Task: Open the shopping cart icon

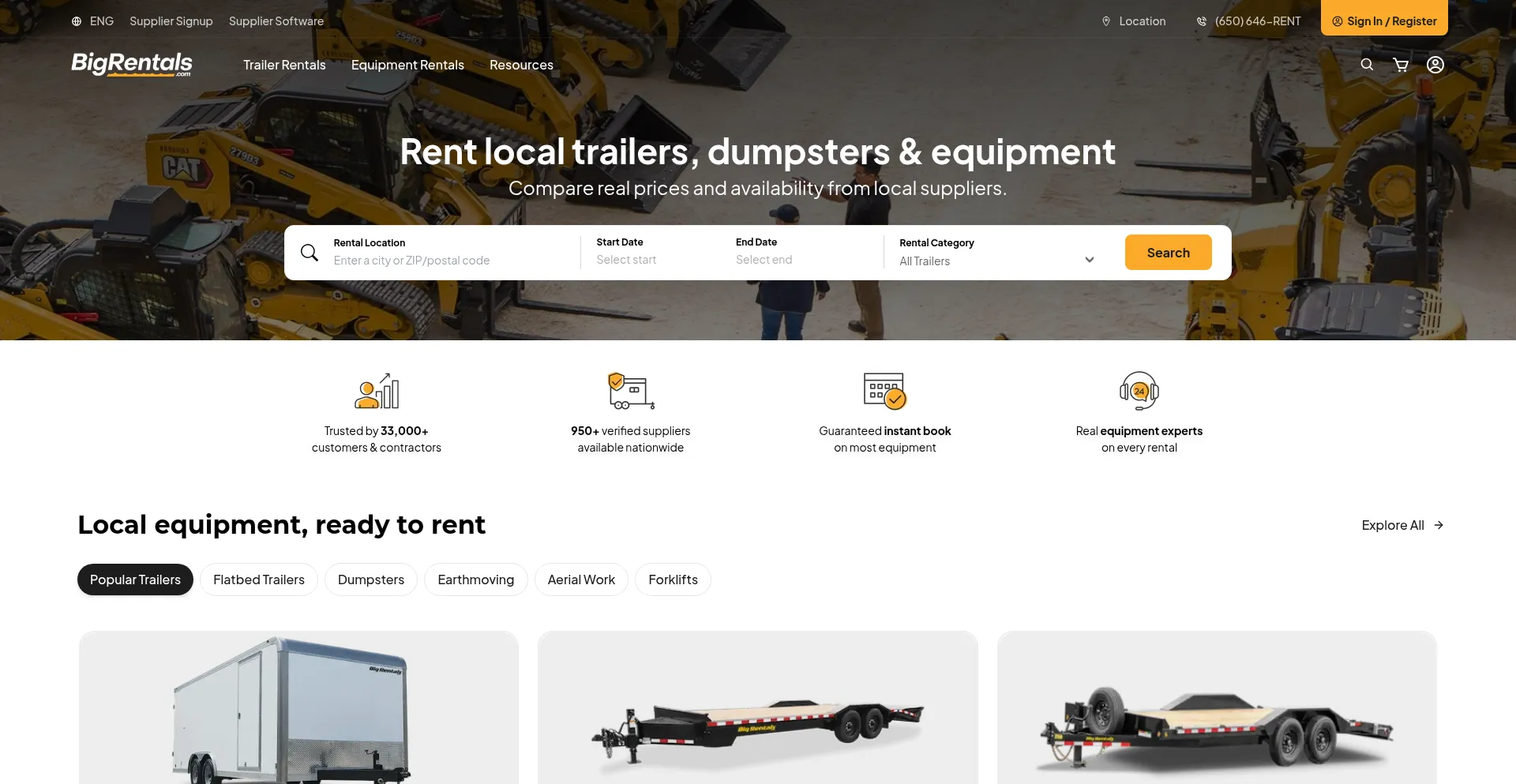Action: click(x=1401, y=65)
